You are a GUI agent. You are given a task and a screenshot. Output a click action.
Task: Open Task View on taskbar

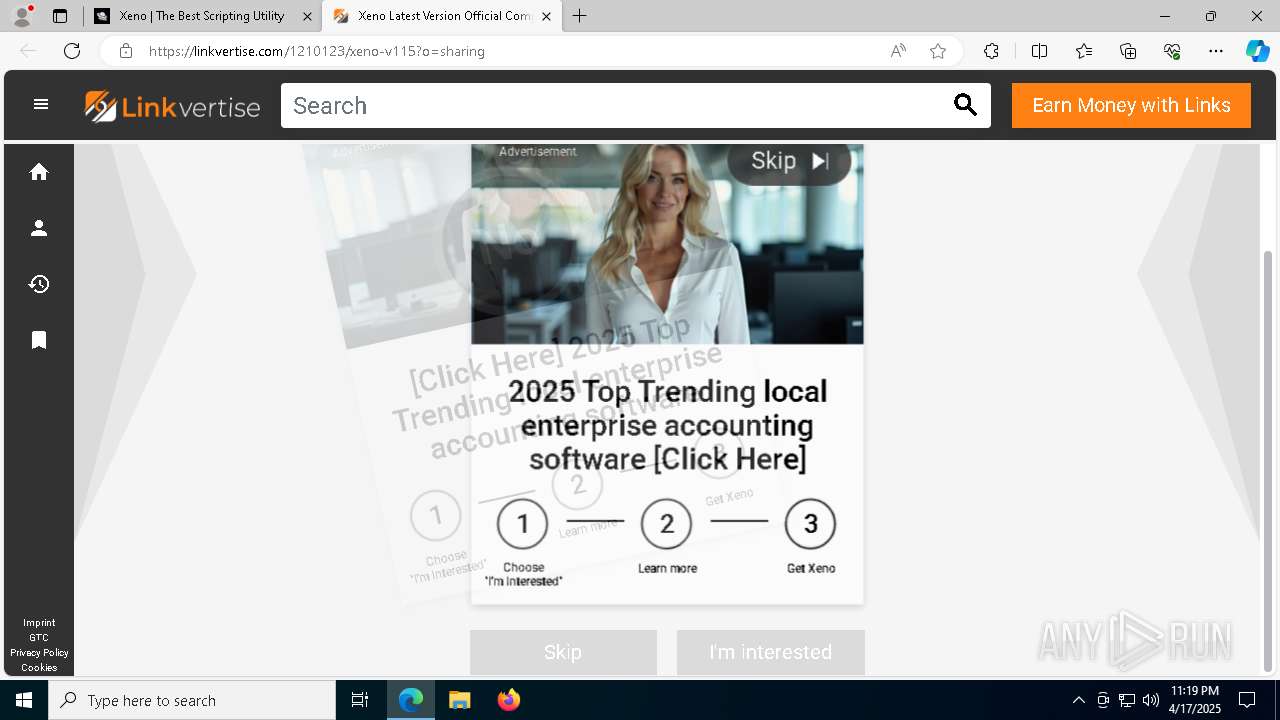click(x=360, y=700)
